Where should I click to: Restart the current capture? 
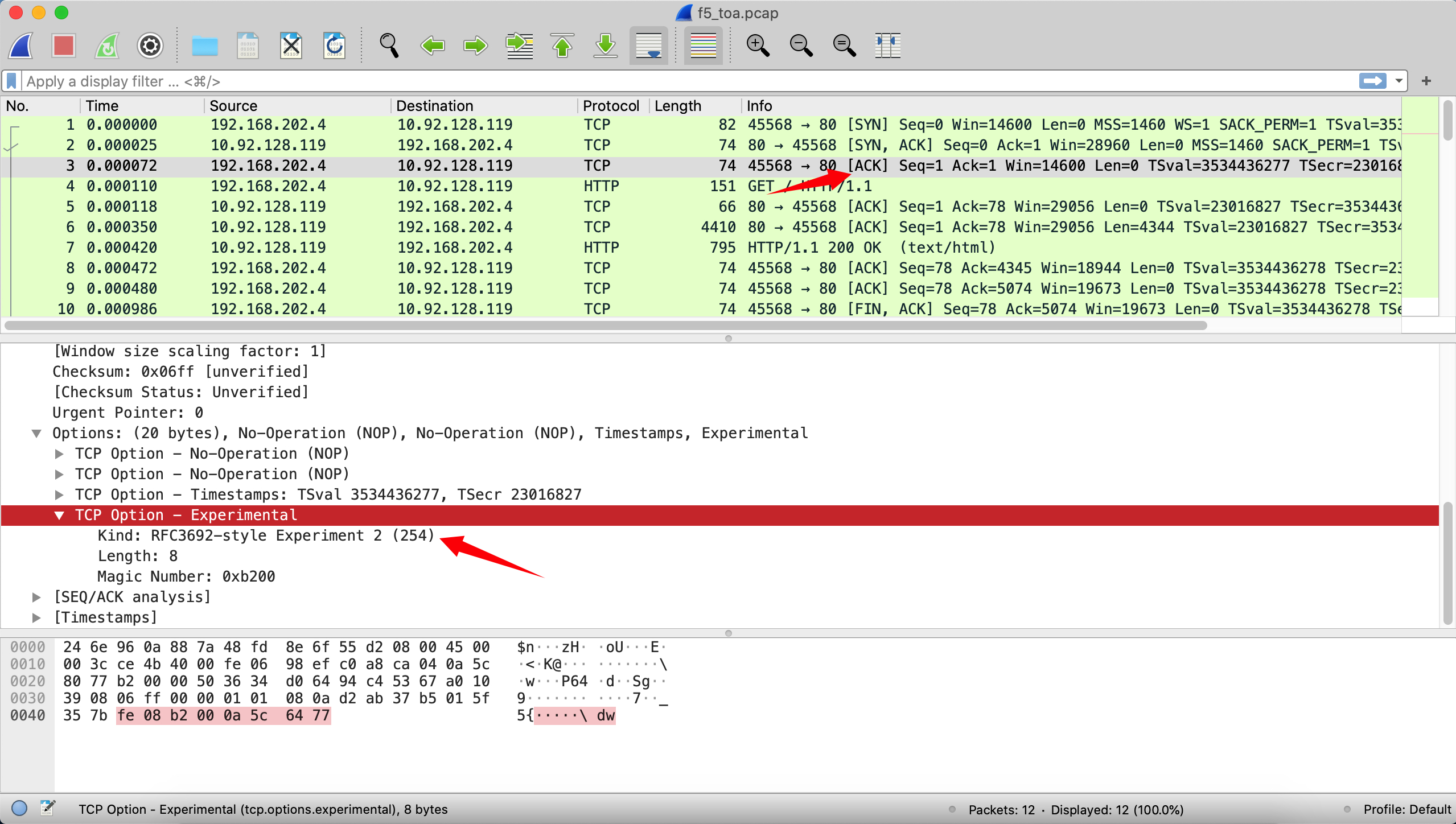[x=106, y=46]
